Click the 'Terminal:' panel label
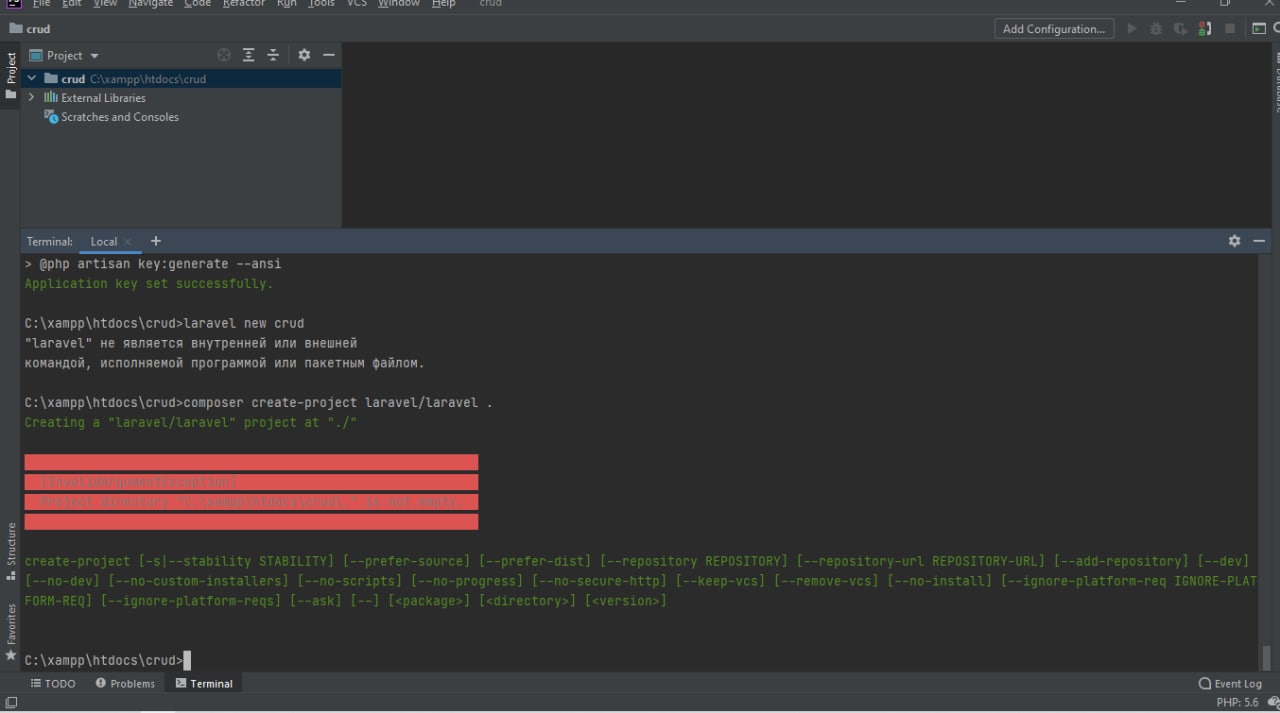The image size is (1280, 713). coord(49,242)
